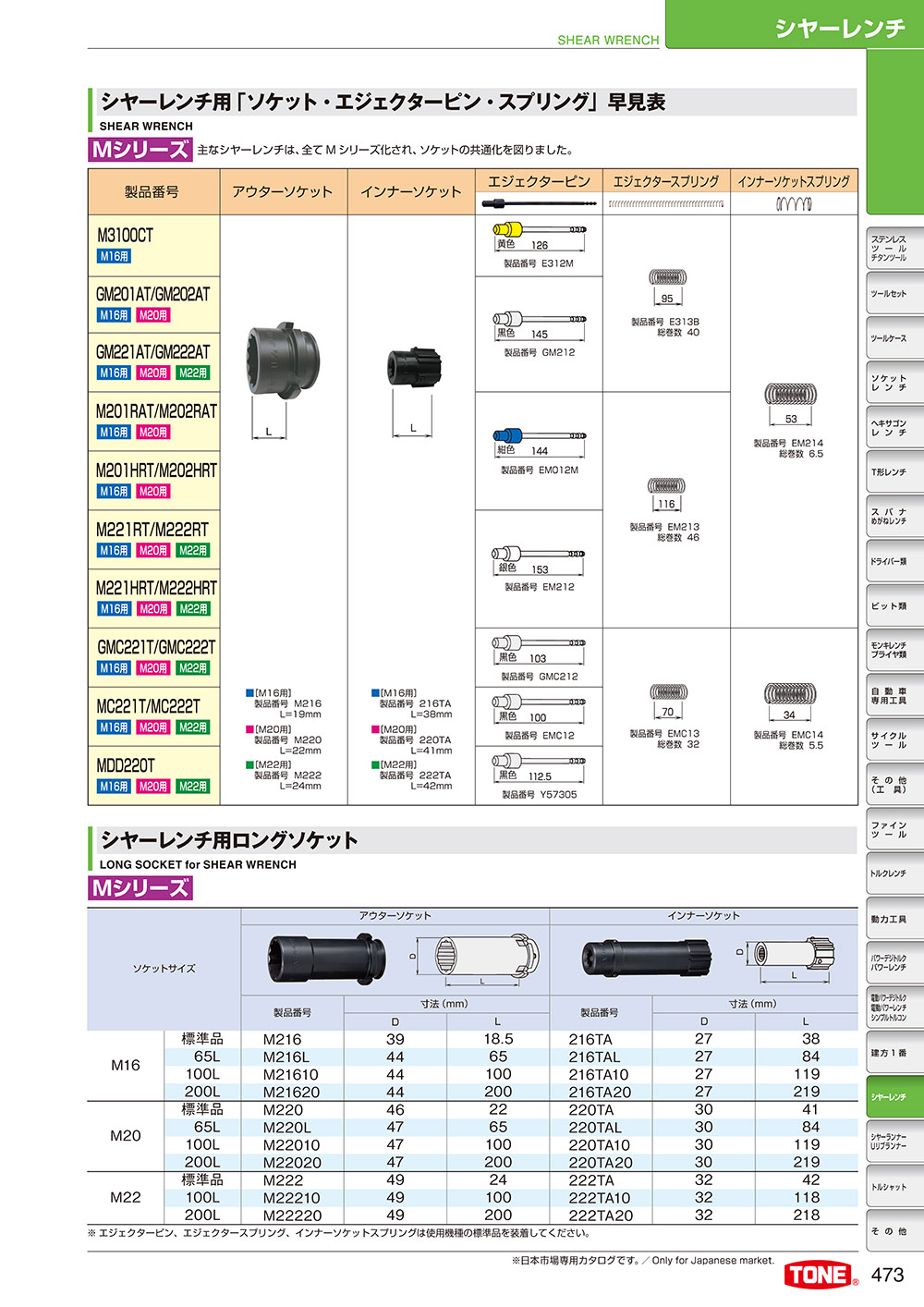924x1307 pixels.
Task: Select inner socket number 220TA10
Action: point(599,1145)
